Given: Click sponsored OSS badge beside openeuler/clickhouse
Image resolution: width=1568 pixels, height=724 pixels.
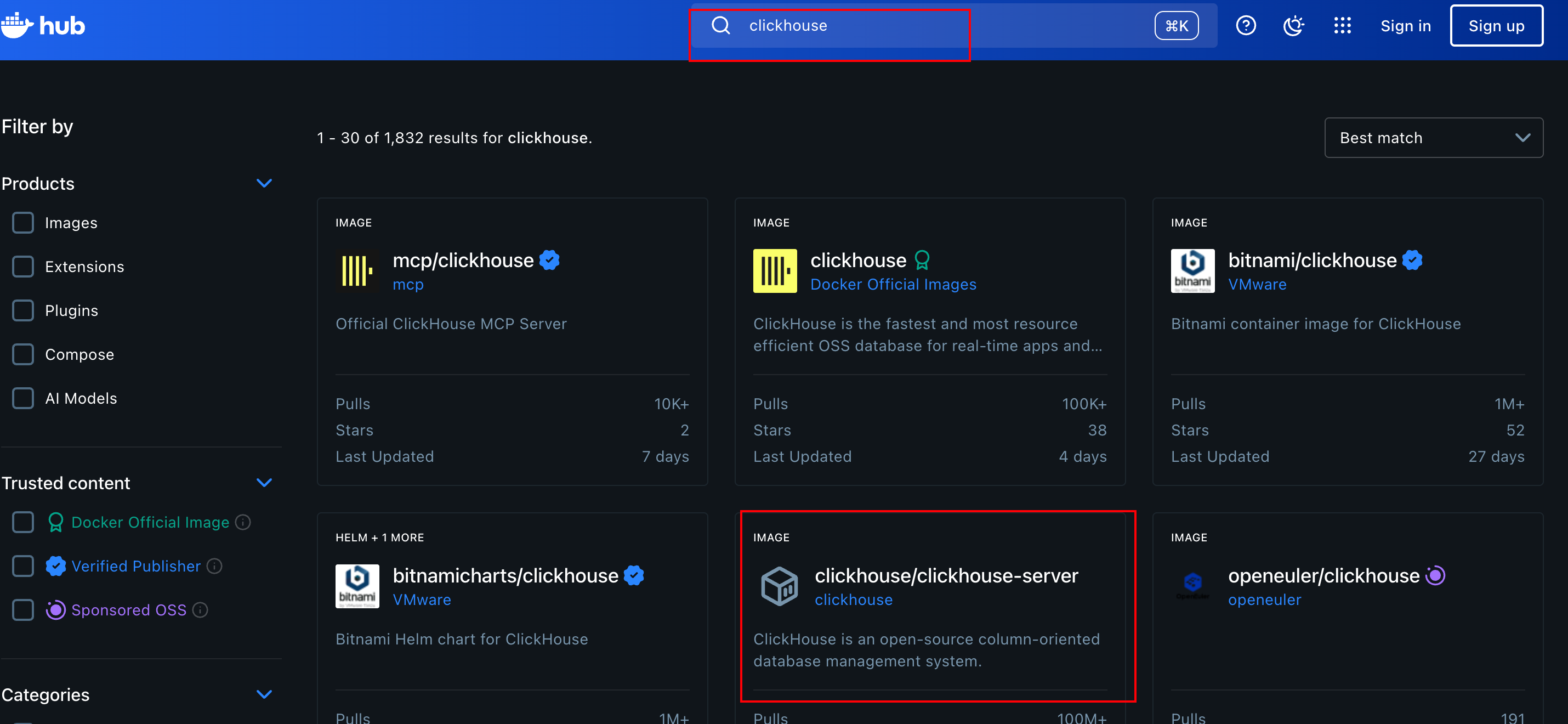Looking at the screenshot, I should click(1435, 575).
